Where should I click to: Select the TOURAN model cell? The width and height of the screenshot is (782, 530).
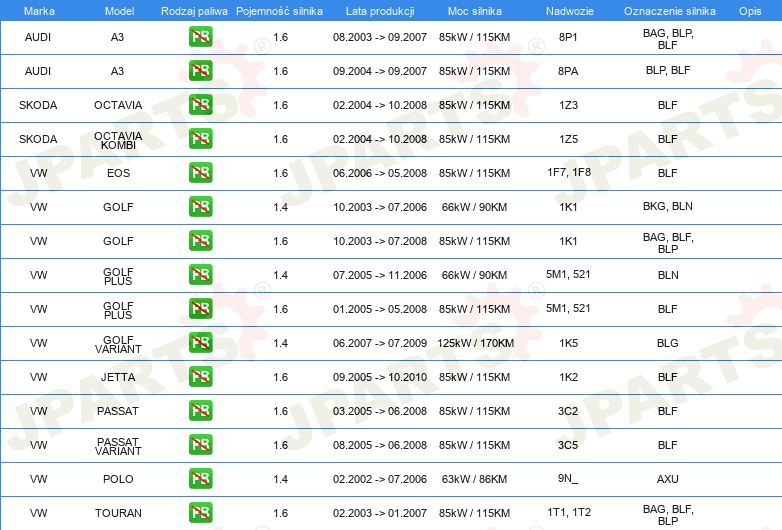coord(118,513)
